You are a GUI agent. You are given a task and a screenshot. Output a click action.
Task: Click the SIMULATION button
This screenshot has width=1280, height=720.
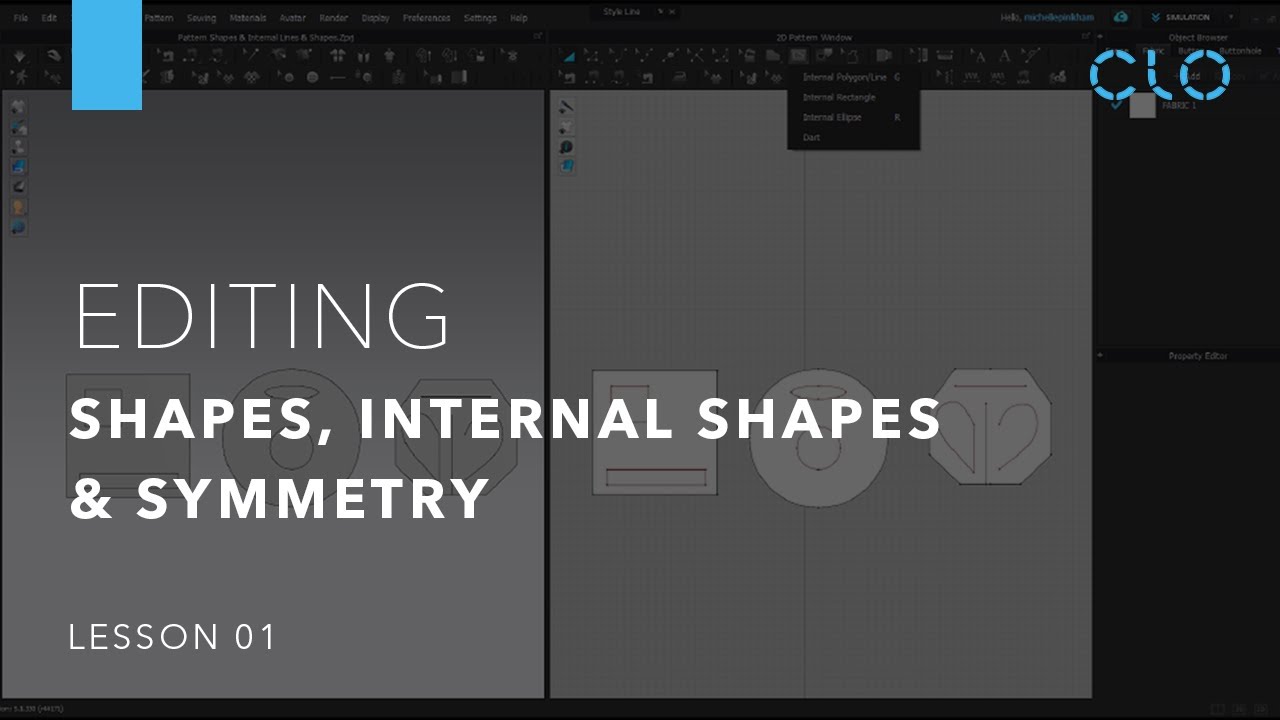click(x=1180, y=17)
